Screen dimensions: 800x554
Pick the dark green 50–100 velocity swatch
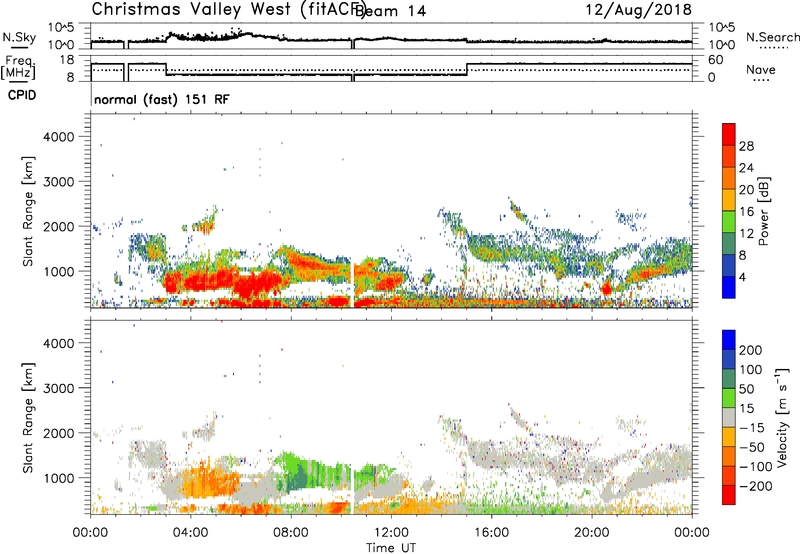click(x=729, y=379)
